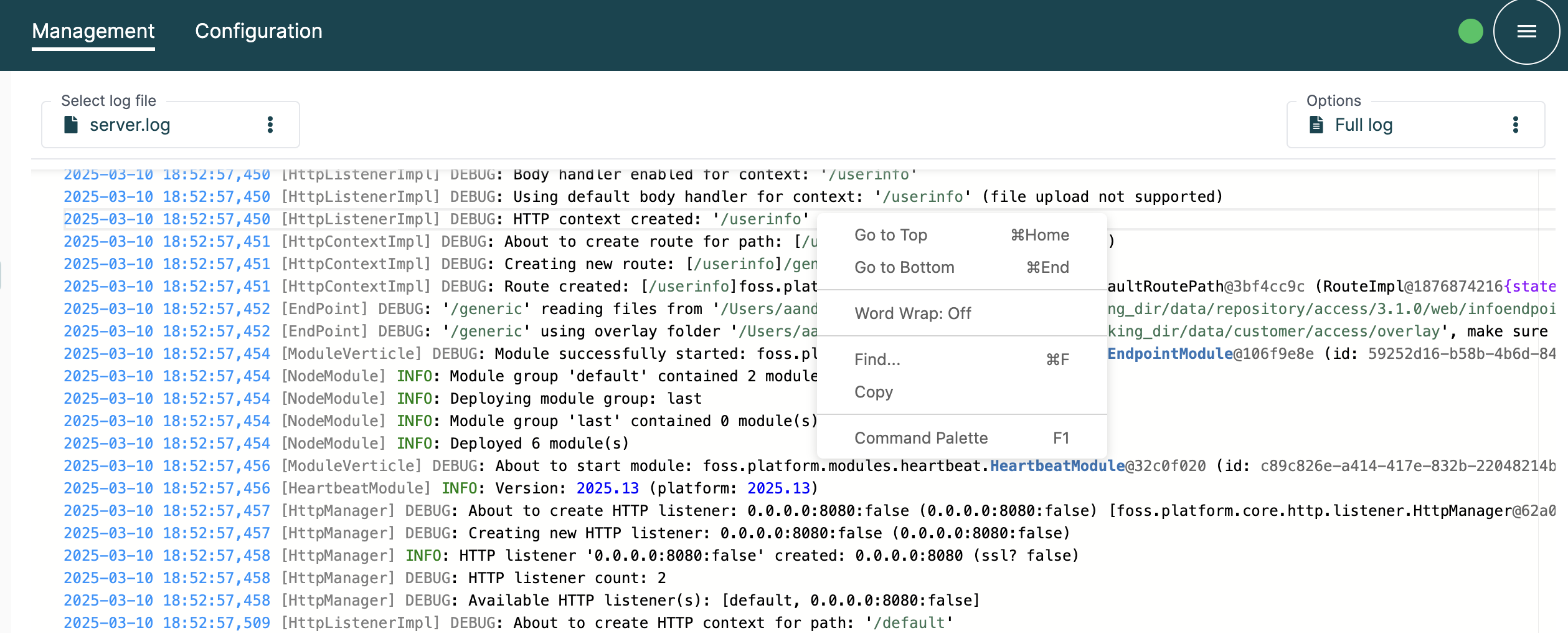Switch to the Configuration tab
Image resolution: width=1568 pixels, height=633 pixels.
[258, 31]
